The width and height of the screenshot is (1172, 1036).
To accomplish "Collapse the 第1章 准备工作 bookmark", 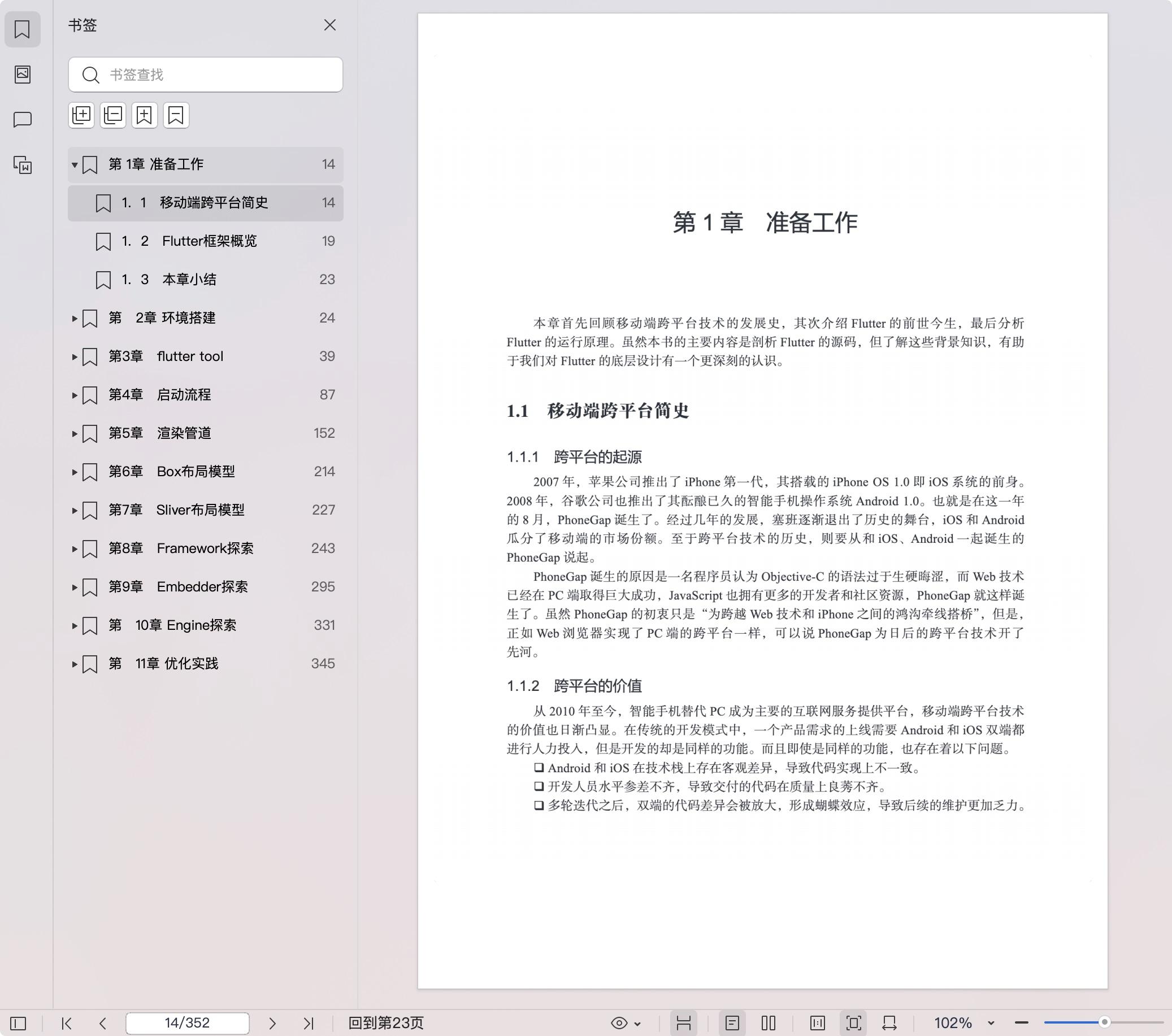I will tap(75, 165).
